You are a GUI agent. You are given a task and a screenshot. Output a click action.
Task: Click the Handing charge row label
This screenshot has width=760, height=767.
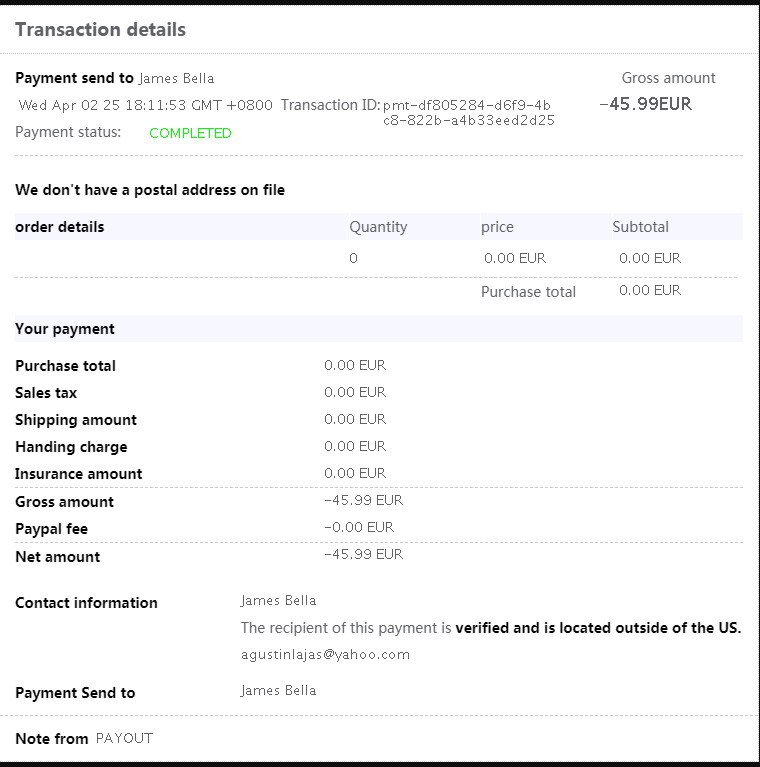[71, 447]
